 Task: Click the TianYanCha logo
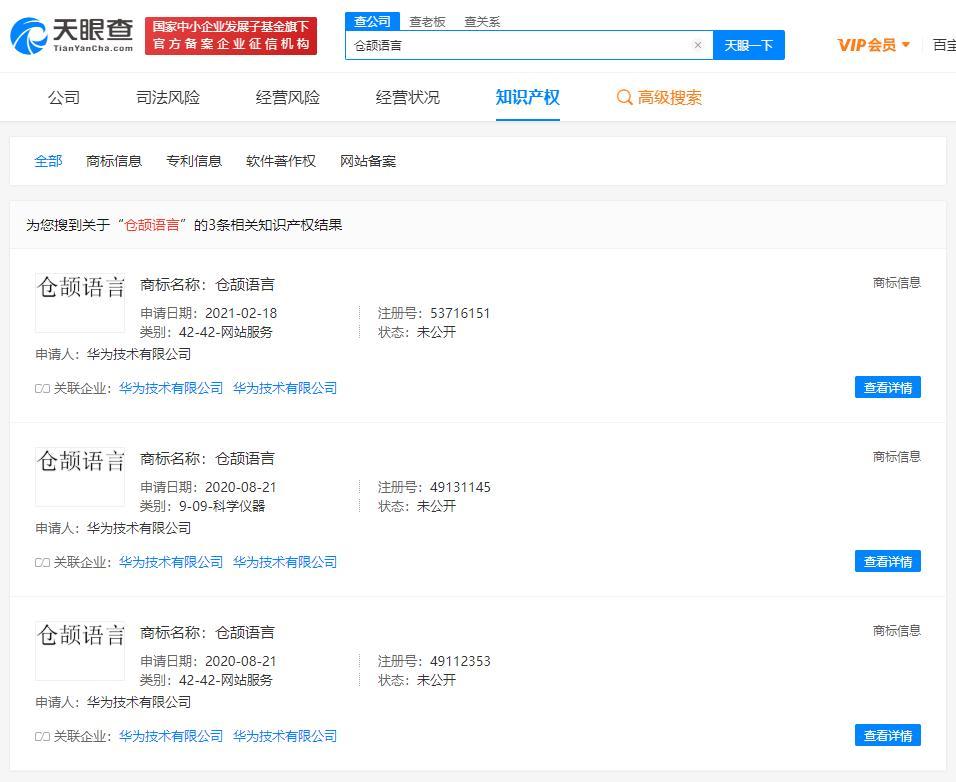(72, 36)
